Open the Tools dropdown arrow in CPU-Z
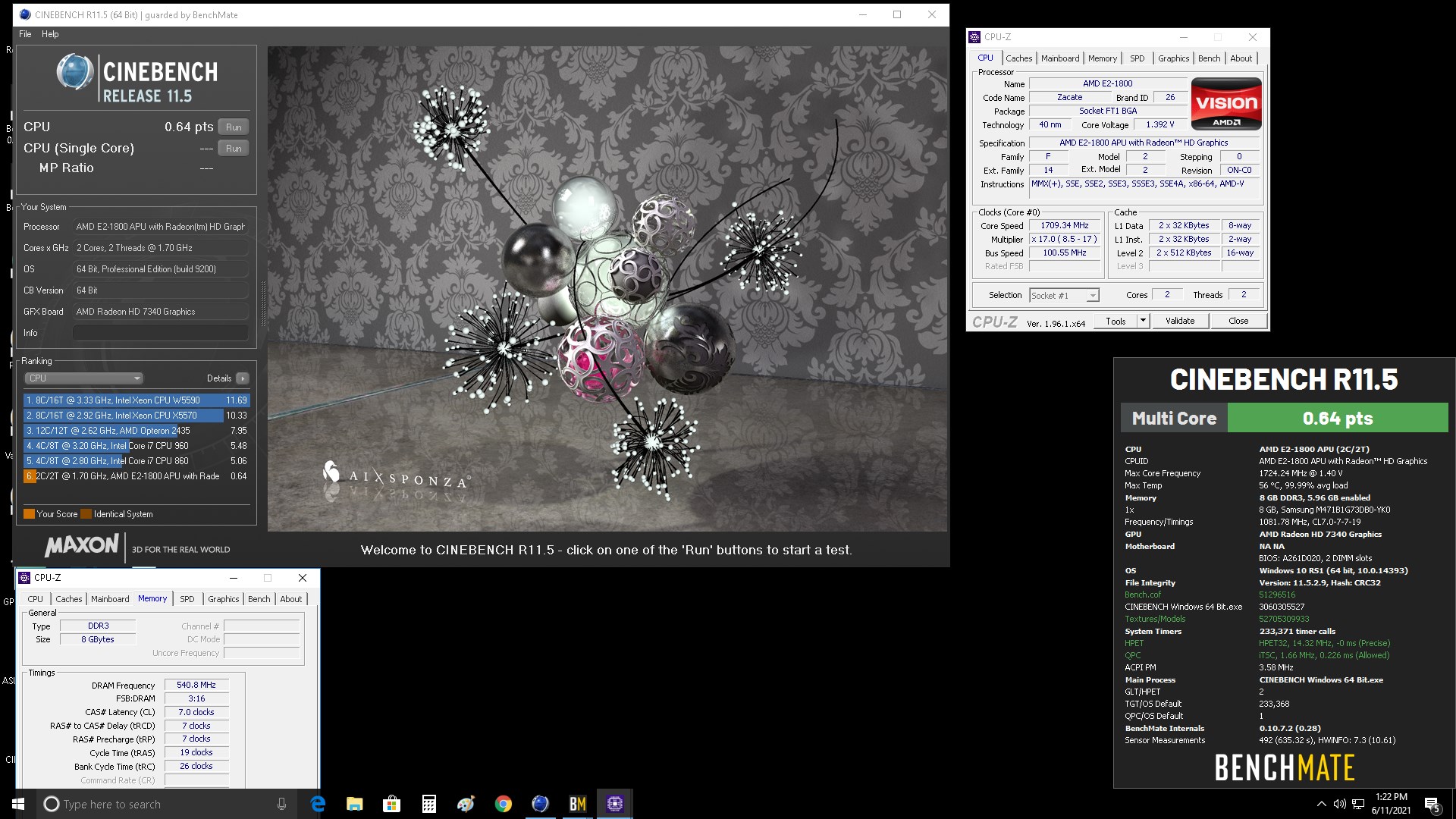This screenshot has height=819, width=1456. click(1143, 321)
